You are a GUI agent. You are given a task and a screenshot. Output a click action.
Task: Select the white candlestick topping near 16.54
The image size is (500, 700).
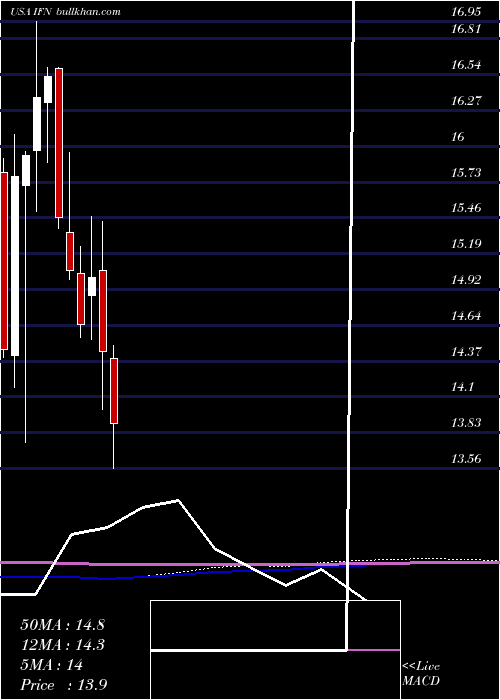48,89
